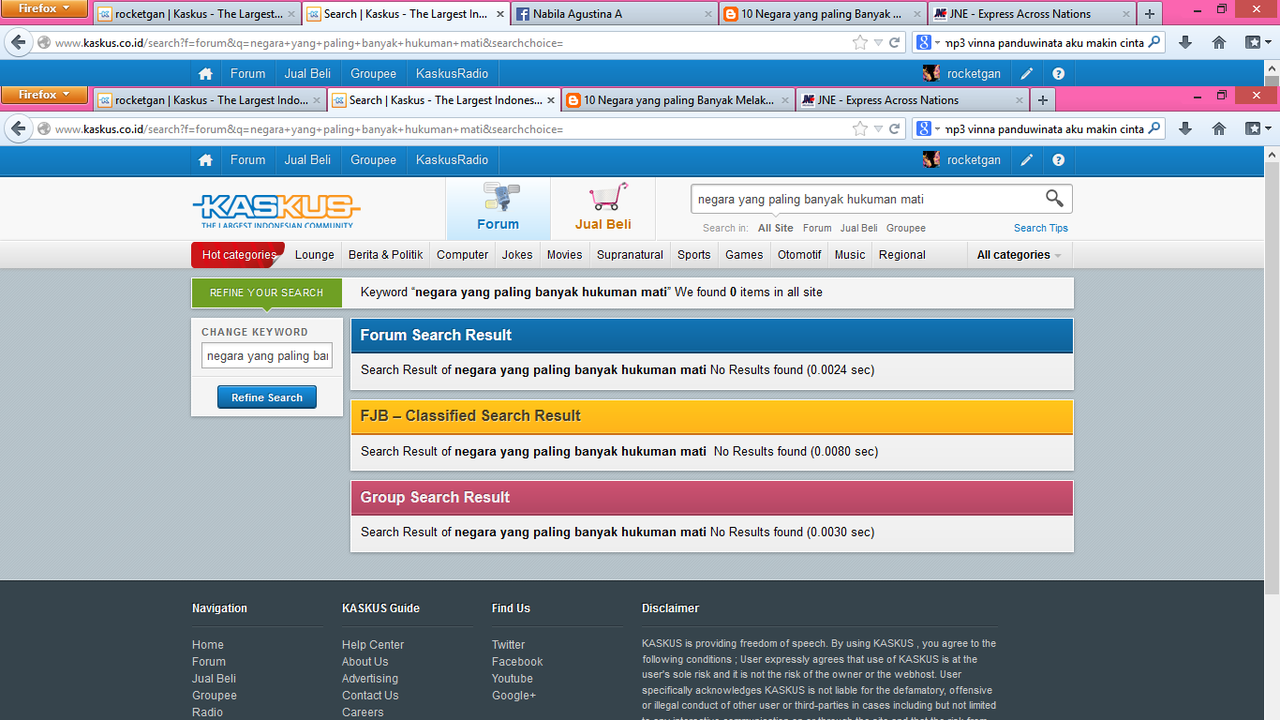The width and height of the screenshot is (1280, 720).
Task: Switch to 'rocketgan | Kaskus' tab in front window
Action: click(209, 100)
